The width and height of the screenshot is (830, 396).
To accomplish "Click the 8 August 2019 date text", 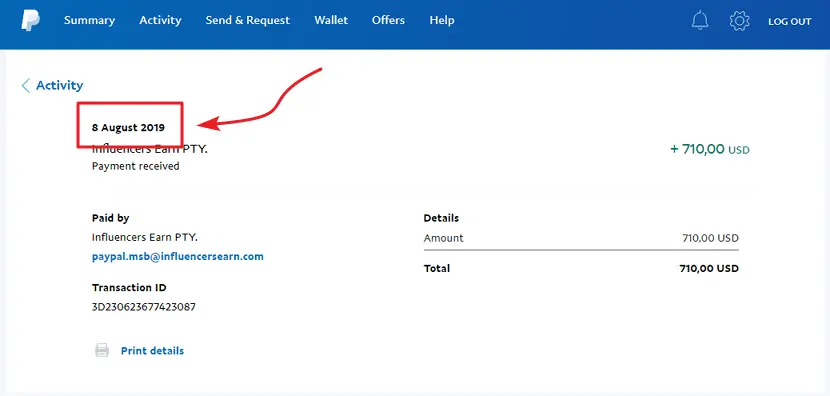I will click(128, 128).
